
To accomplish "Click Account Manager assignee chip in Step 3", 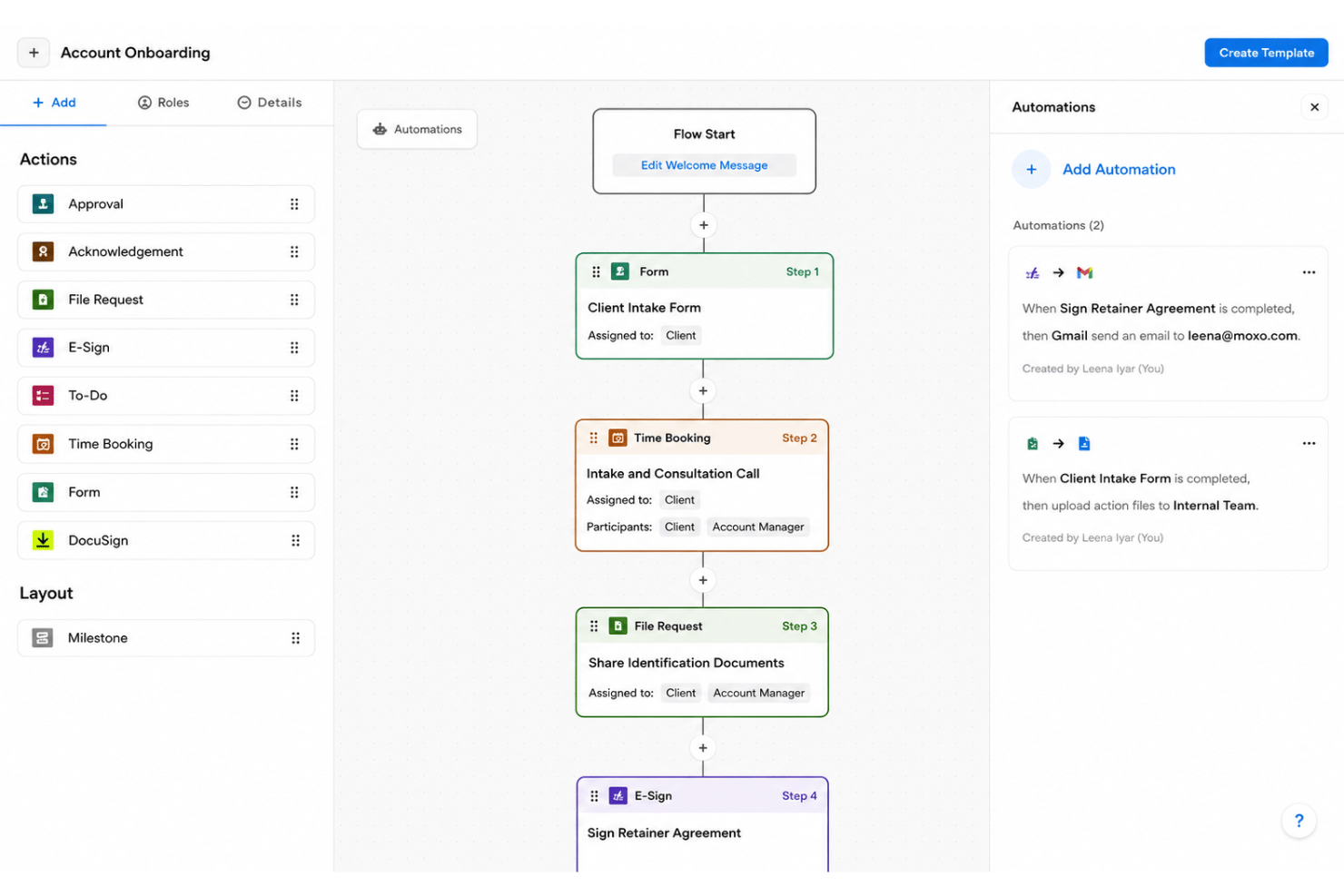I will (x=758, y=693).
